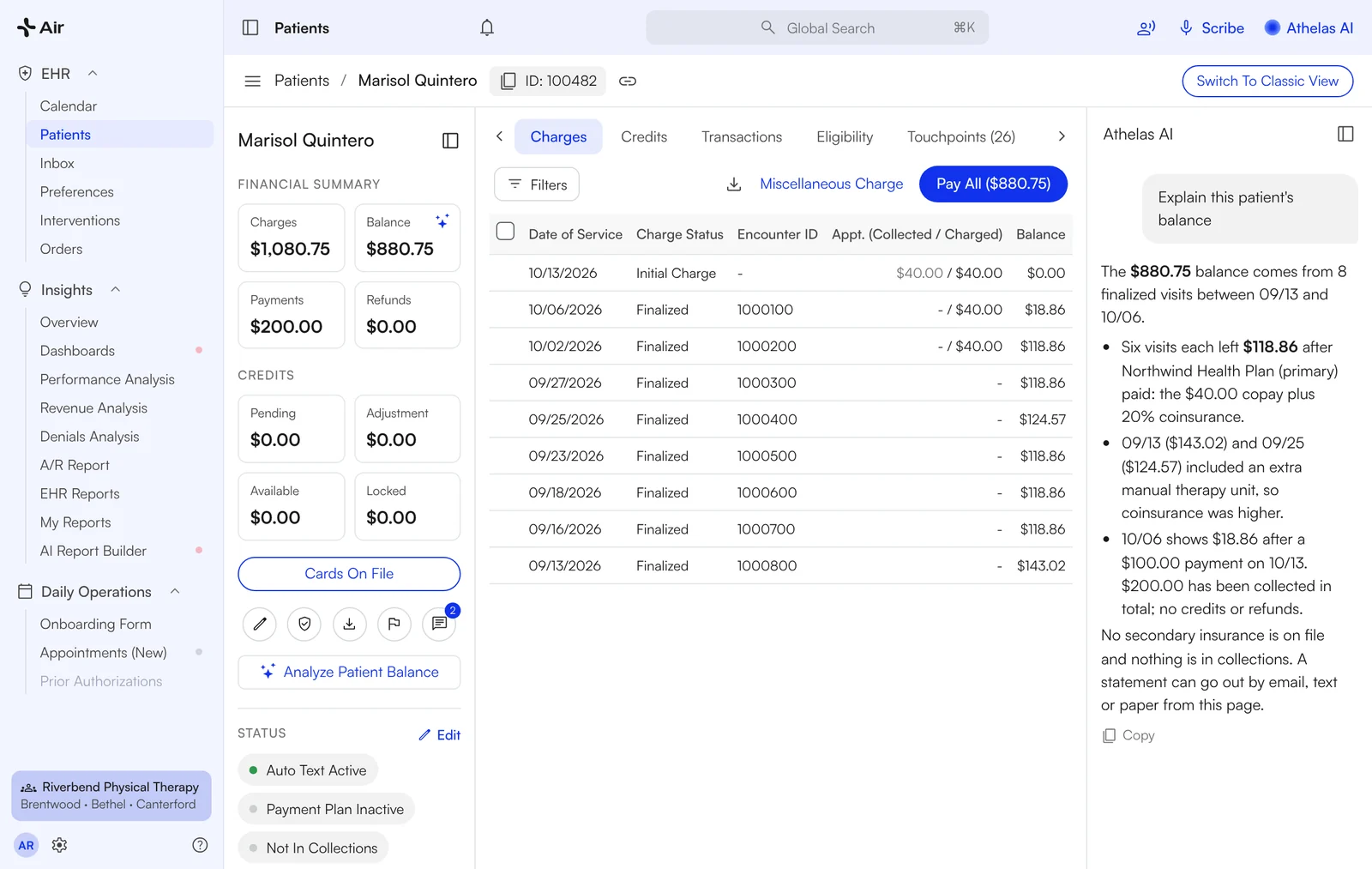The image size is (1372, 869).
Task: Collapse the Insights section
Action: pos(116,289)
